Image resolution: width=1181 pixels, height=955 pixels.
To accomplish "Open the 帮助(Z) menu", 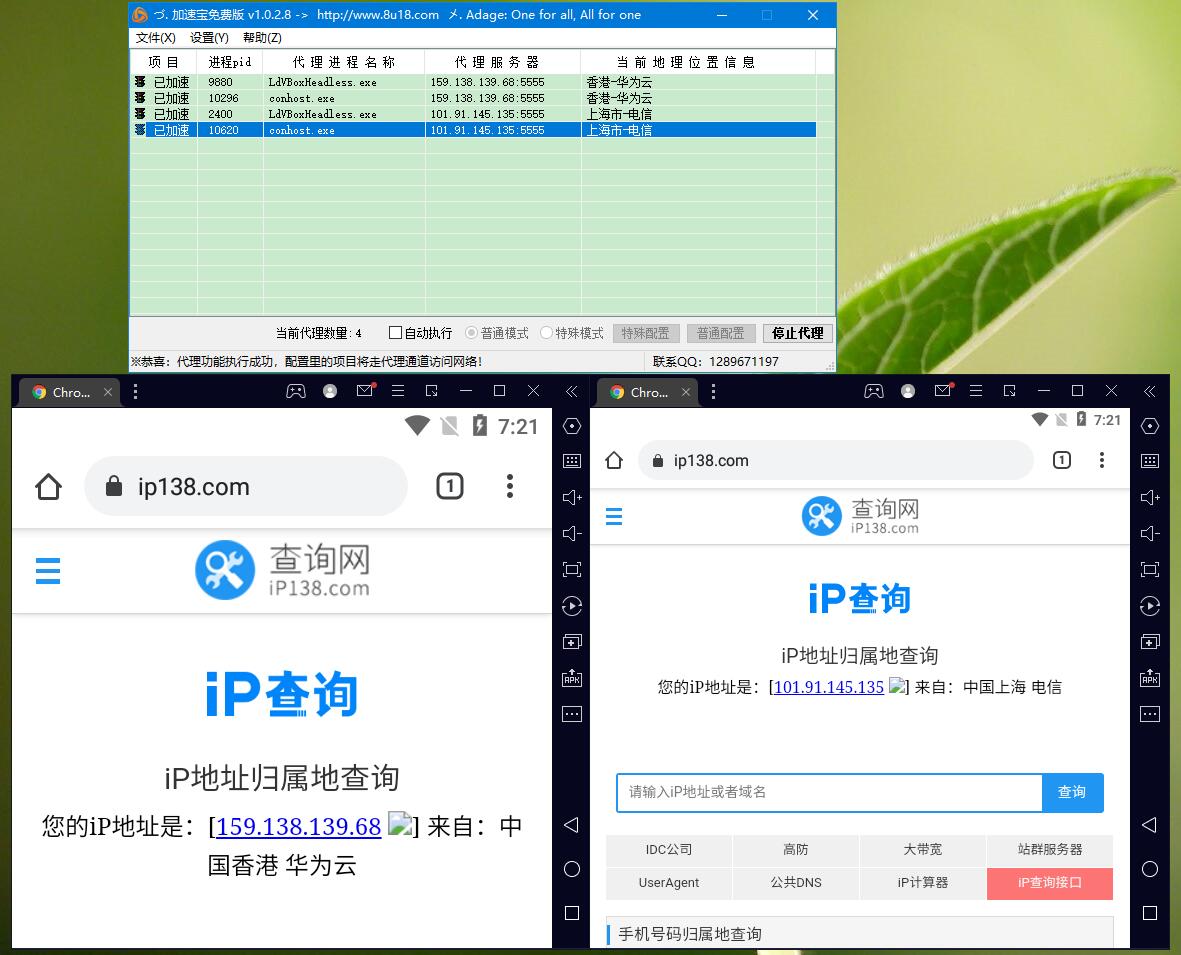I will pos(262,38).
